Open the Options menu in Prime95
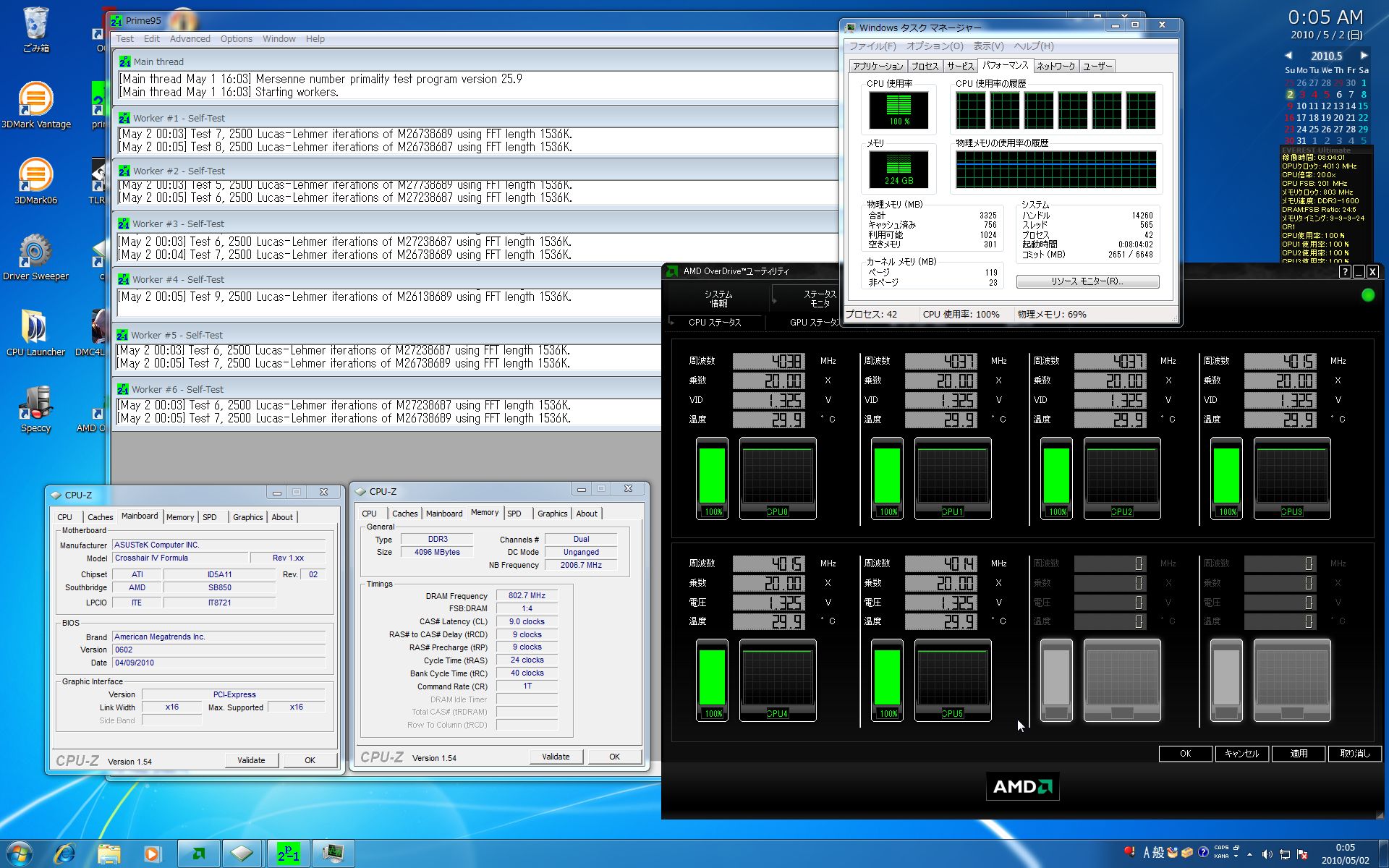1389x868 pixels. pos(236,39)
